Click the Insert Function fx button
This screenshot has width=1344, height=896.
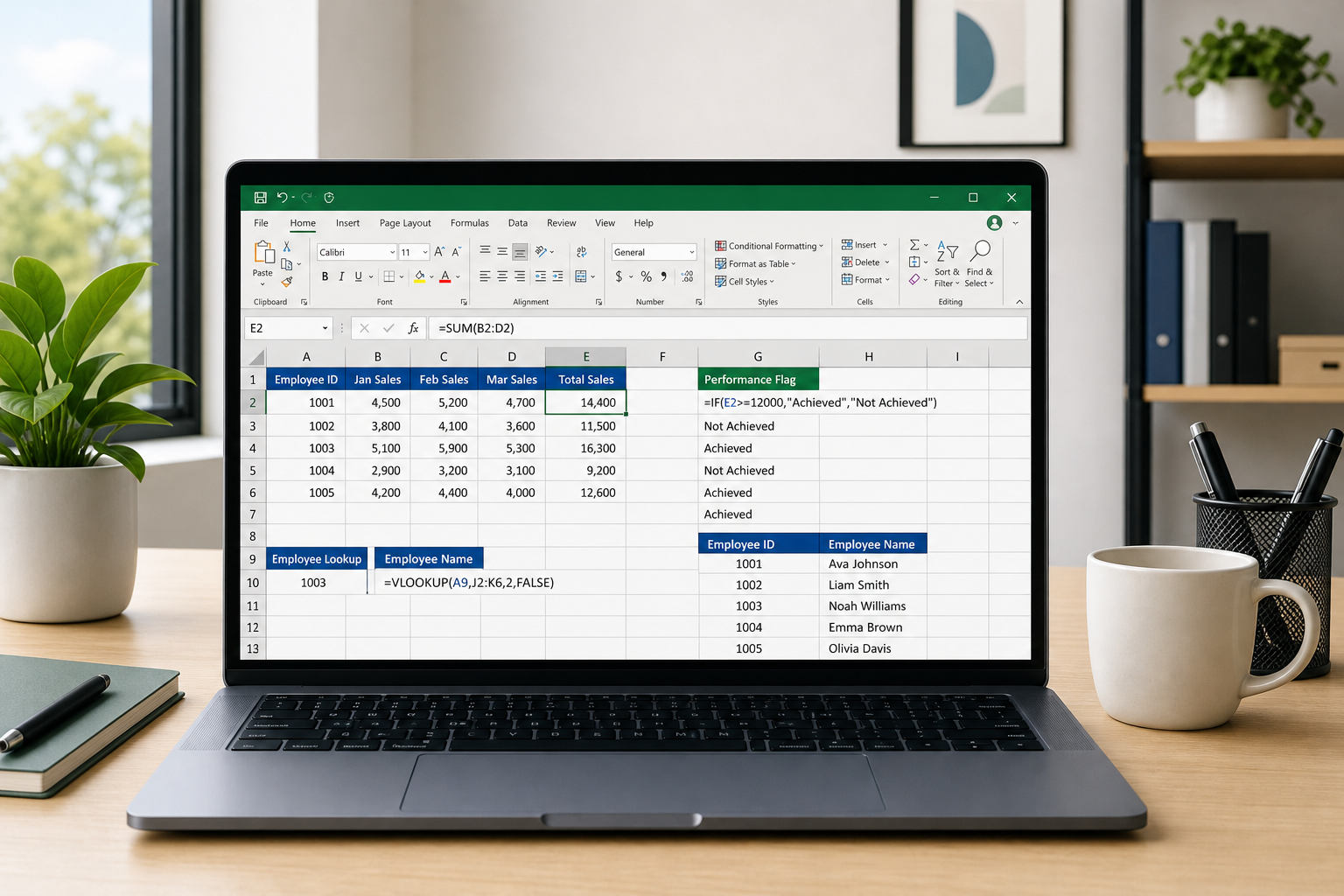[x=414, y=328]
